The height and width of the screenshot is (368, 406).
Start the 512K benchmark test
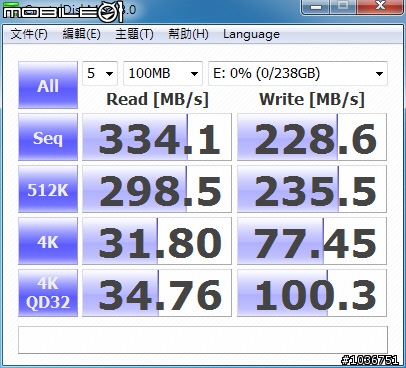coord(48,189)
